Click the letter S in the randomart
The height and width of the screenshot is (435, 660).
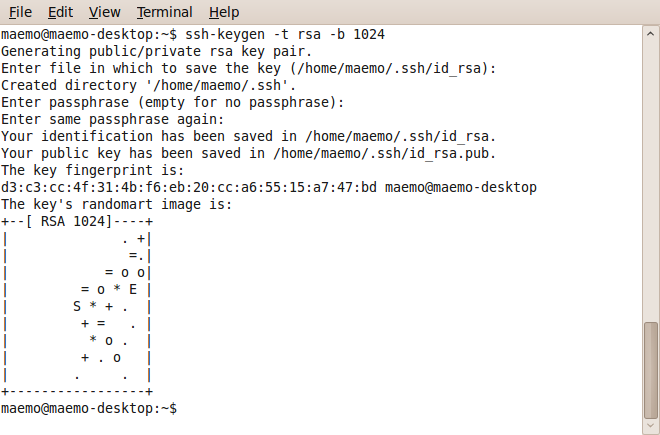(77, 306)
